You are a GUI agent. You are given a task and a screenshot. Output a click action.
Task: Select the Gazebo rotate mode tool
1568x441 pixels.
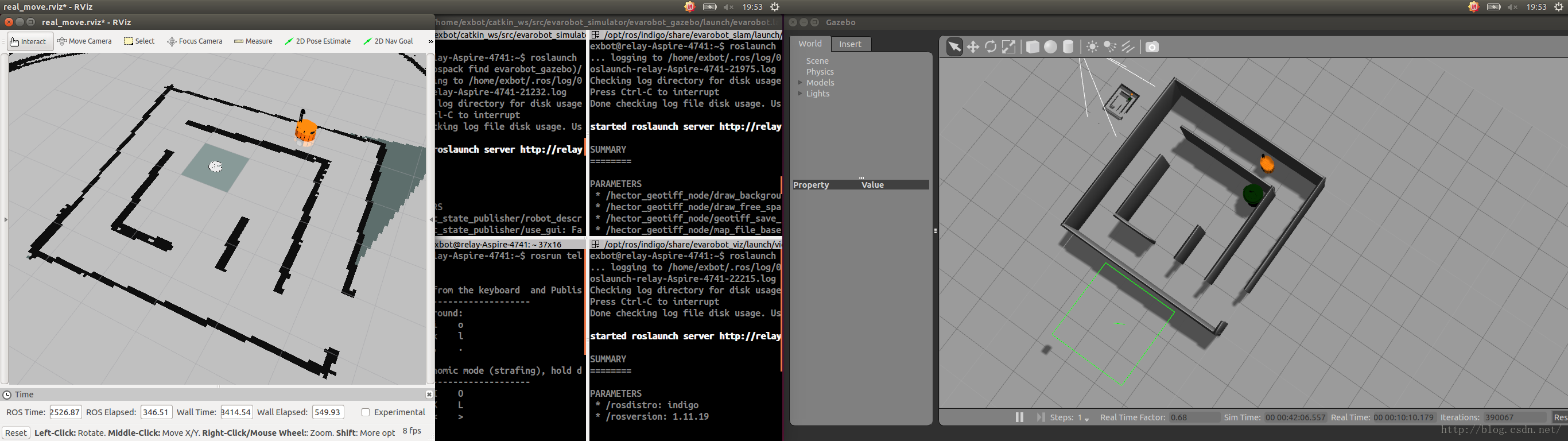point(991,47)
